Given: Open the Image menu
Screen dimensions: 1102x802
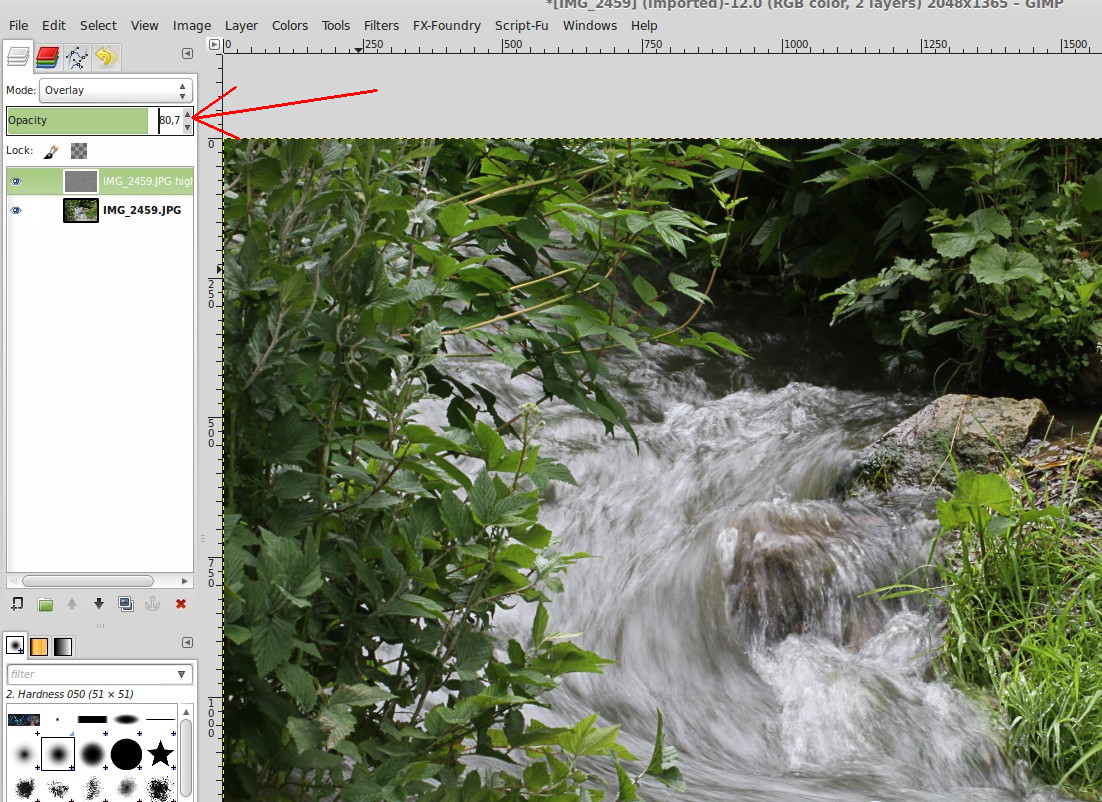Looking at the screenshot, I should tap(192, 25).
